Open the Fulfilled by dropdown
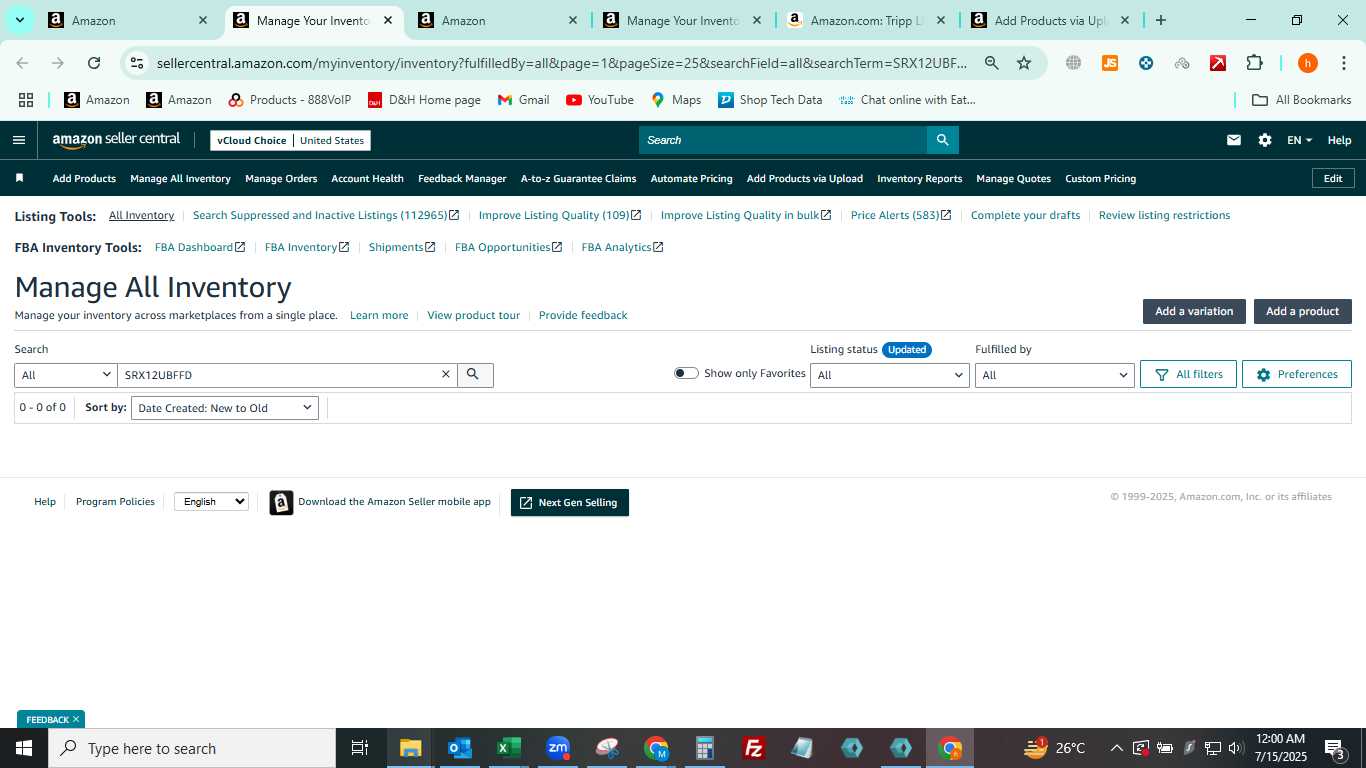 1055,375
